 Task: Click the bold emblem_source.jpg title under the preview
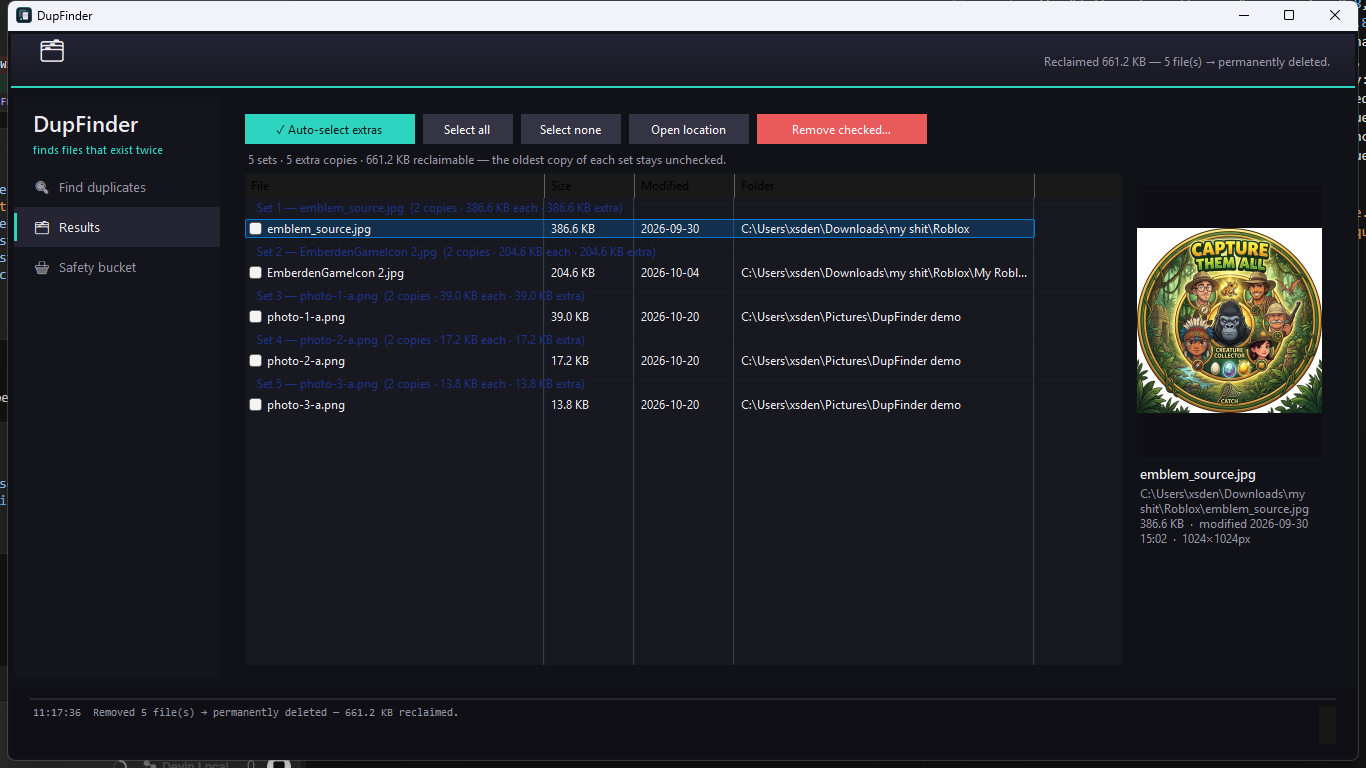point(1198,475)
